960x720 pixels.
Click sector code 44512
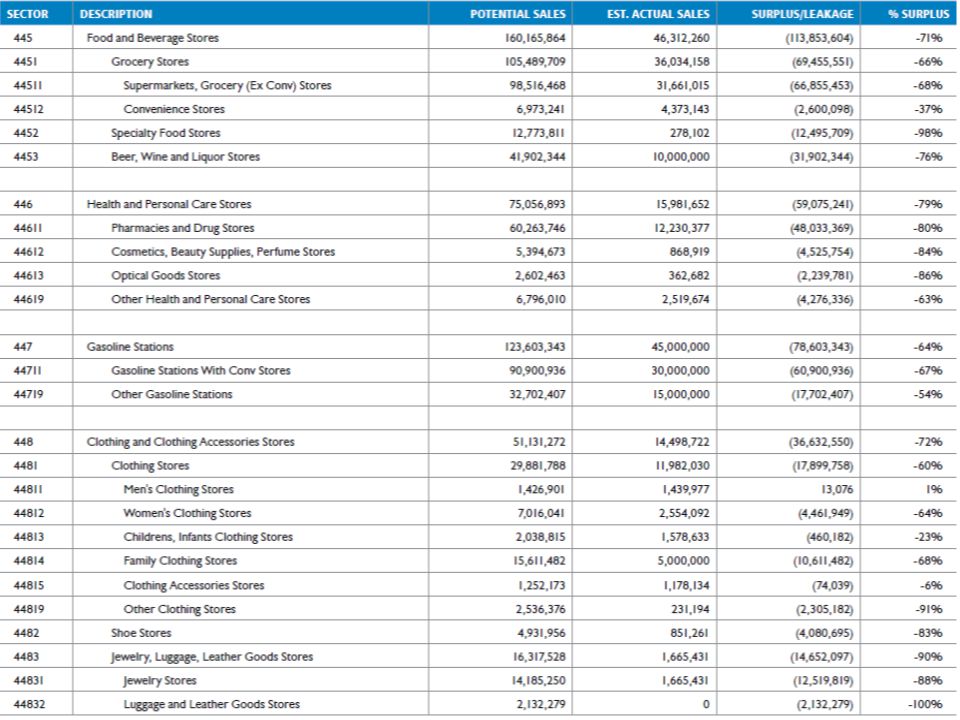29,110
